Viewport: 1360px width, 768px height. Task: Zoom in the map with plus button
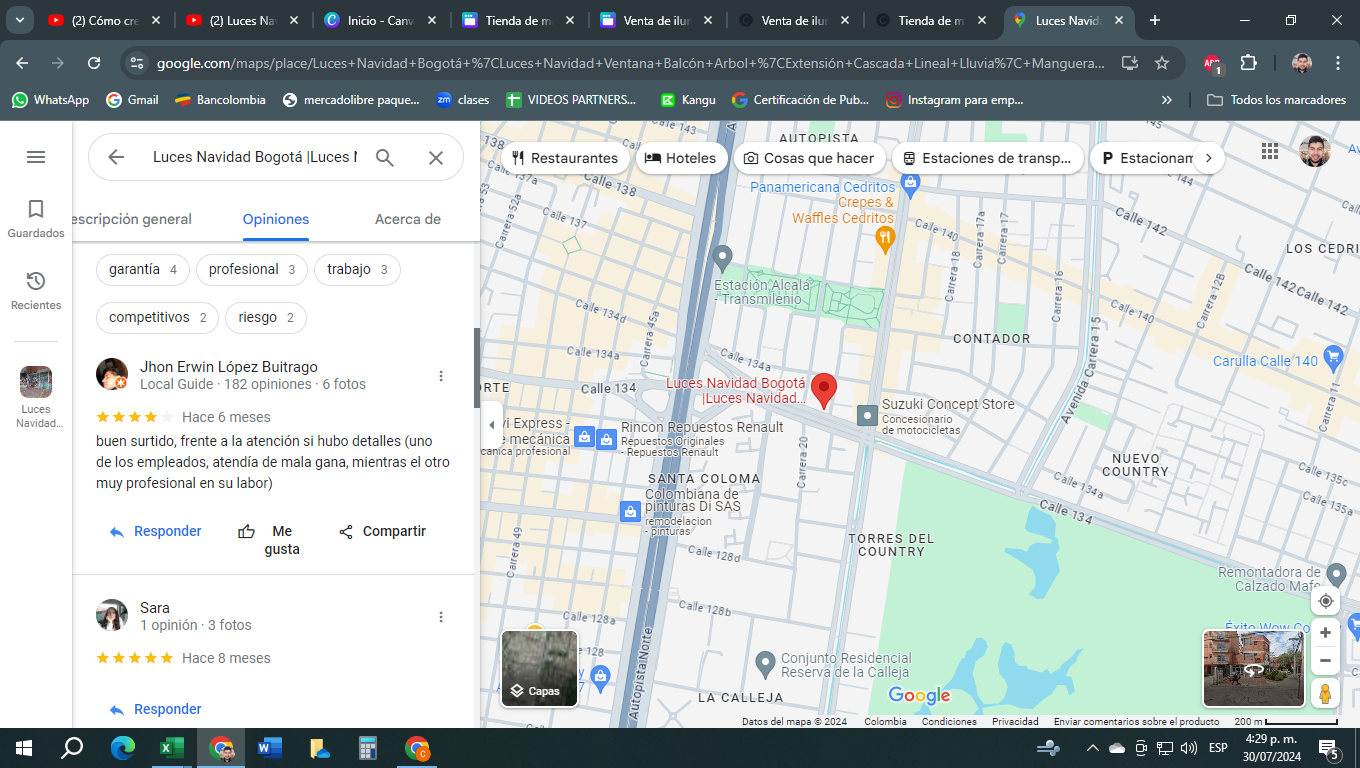pyautogui.click(x=1326, y=633)
